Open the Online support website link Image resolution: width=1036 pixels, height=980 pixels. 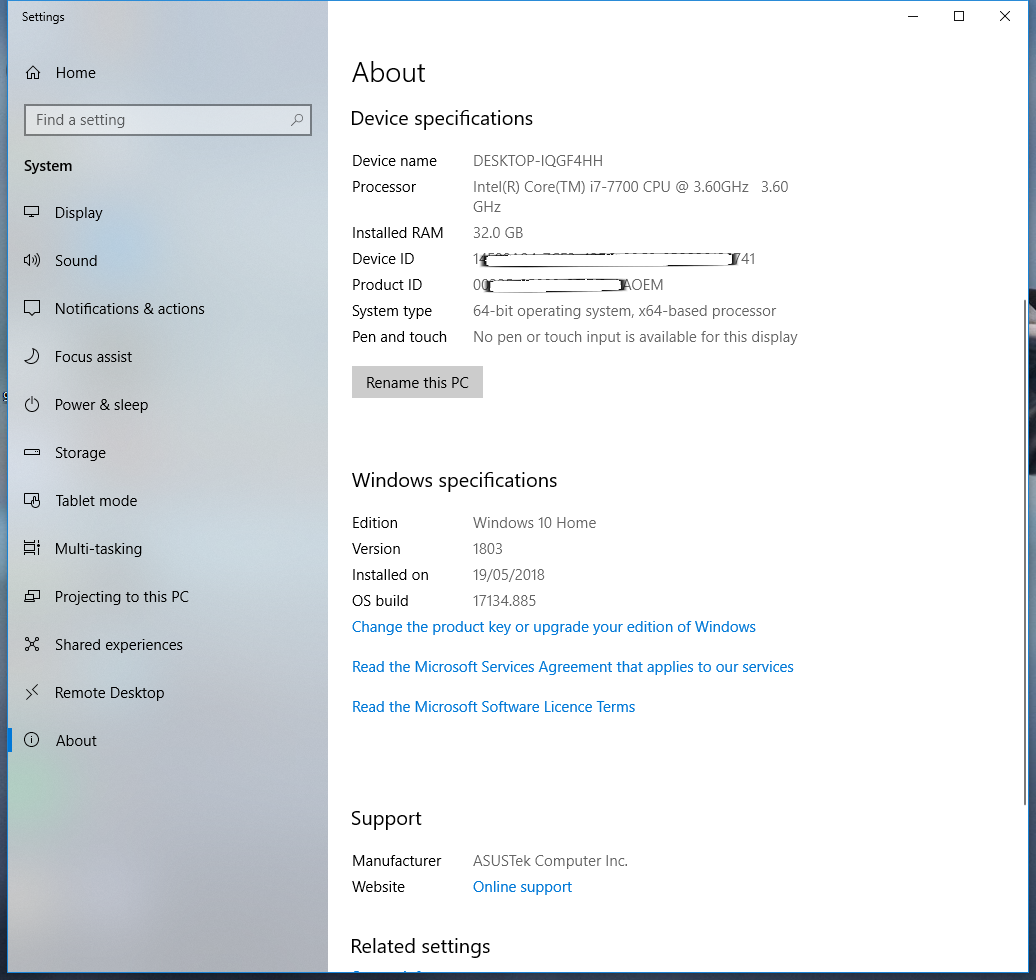[522, 887]
